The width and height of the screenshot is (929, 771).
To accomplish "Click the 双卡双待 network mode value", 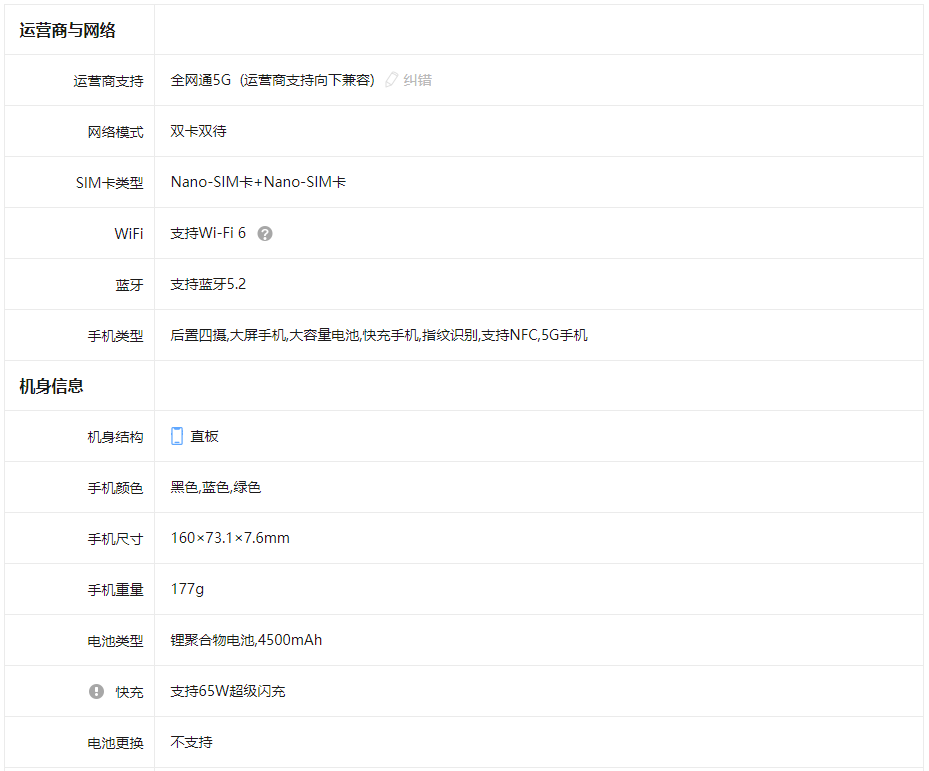I will pyautogui.click(x=197, y=131).
